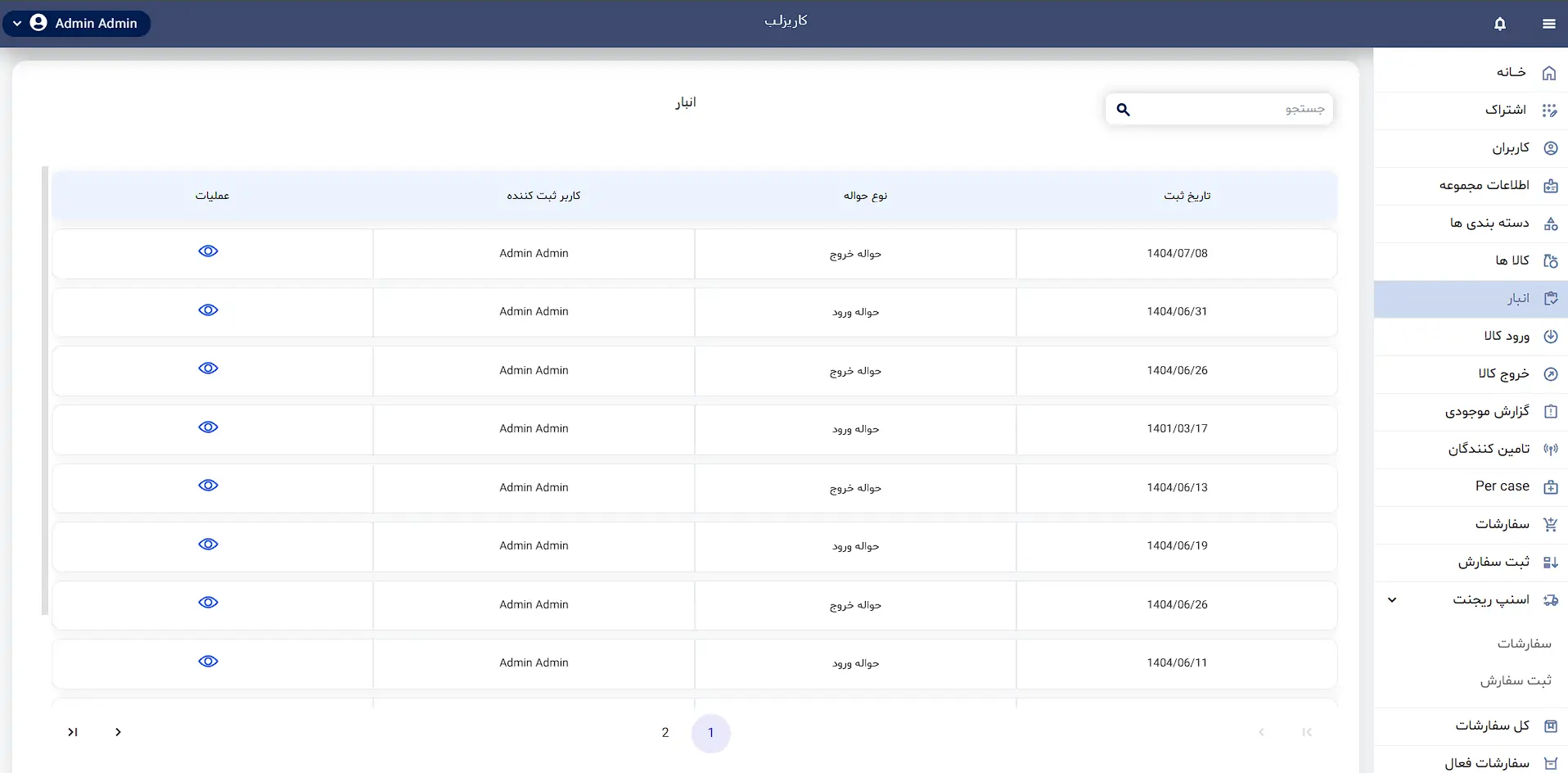1568x773 pixels.
Task: Open ثبت سفارش under اسنپ ریجنت
Action: click(1516, 680)
